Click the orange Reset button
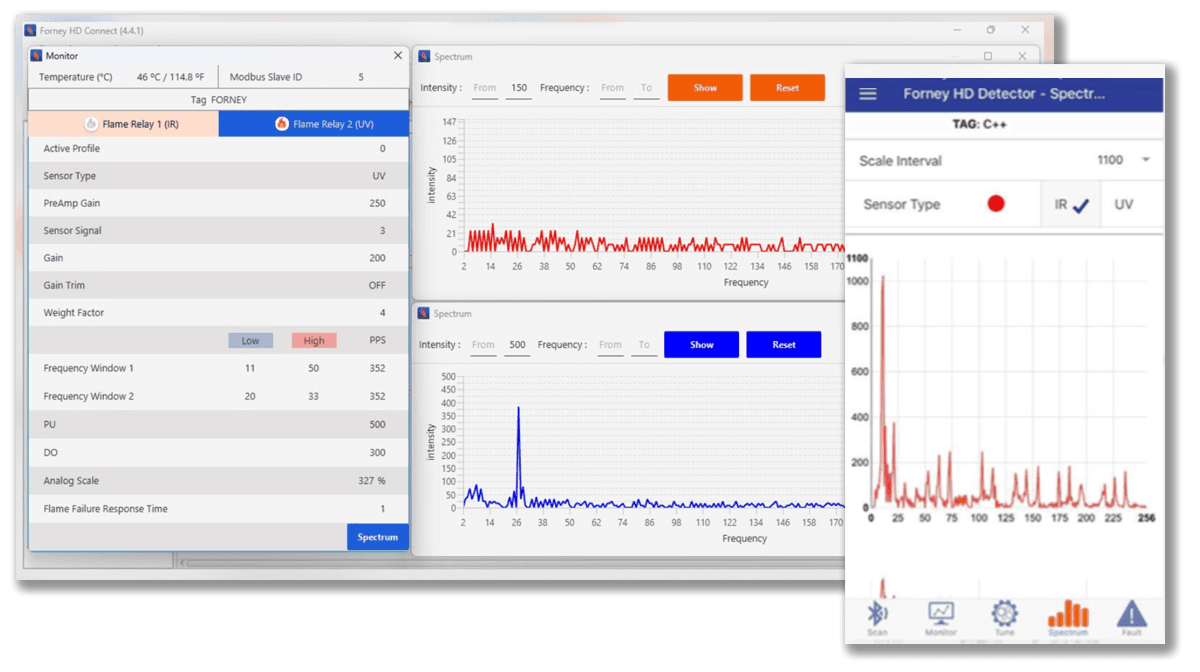Image resolution: width=1200 pixels, height=672 pixels. 787,88
